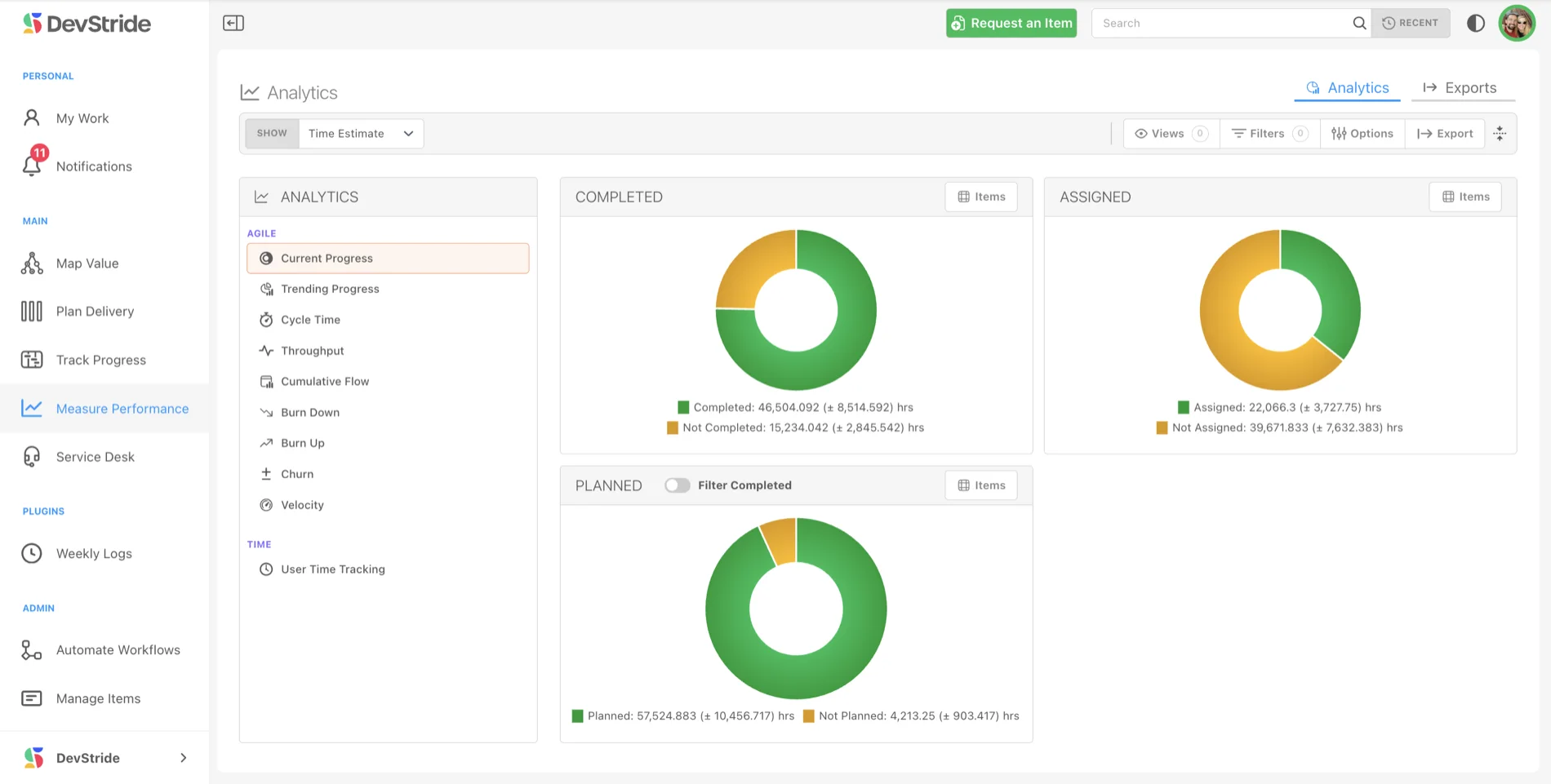This screenshot has width=1551, height=784.
Task: Select Current Progress report
Action: (x=388, y=259)
